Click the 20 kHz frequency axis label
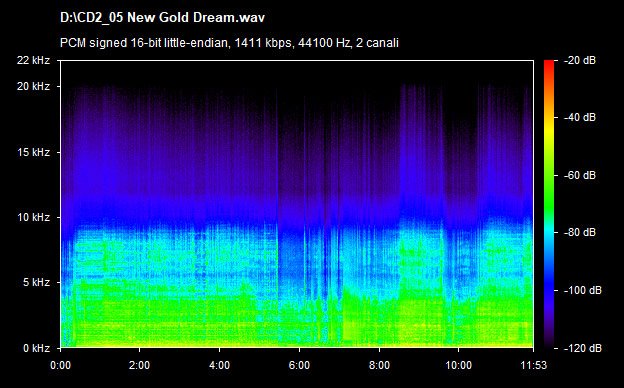This screenshot has height=388, width=624. click(x=33, y=86)
